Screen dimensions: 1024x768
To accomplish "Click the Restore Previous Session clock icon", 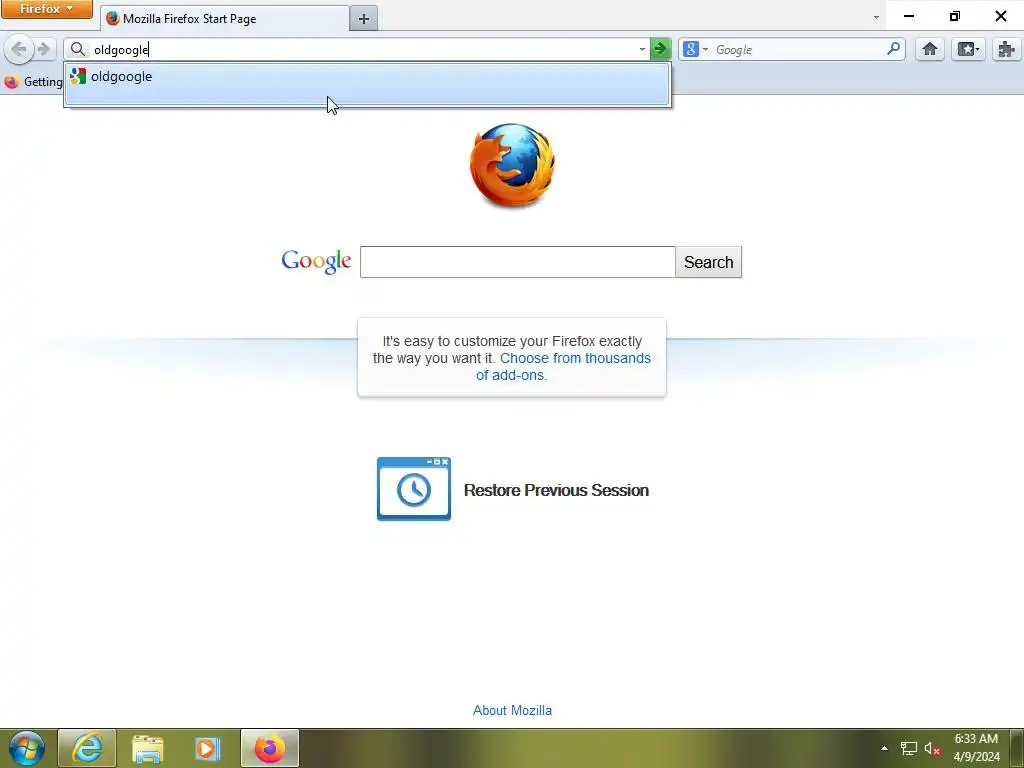I will (x=414, y=489).
